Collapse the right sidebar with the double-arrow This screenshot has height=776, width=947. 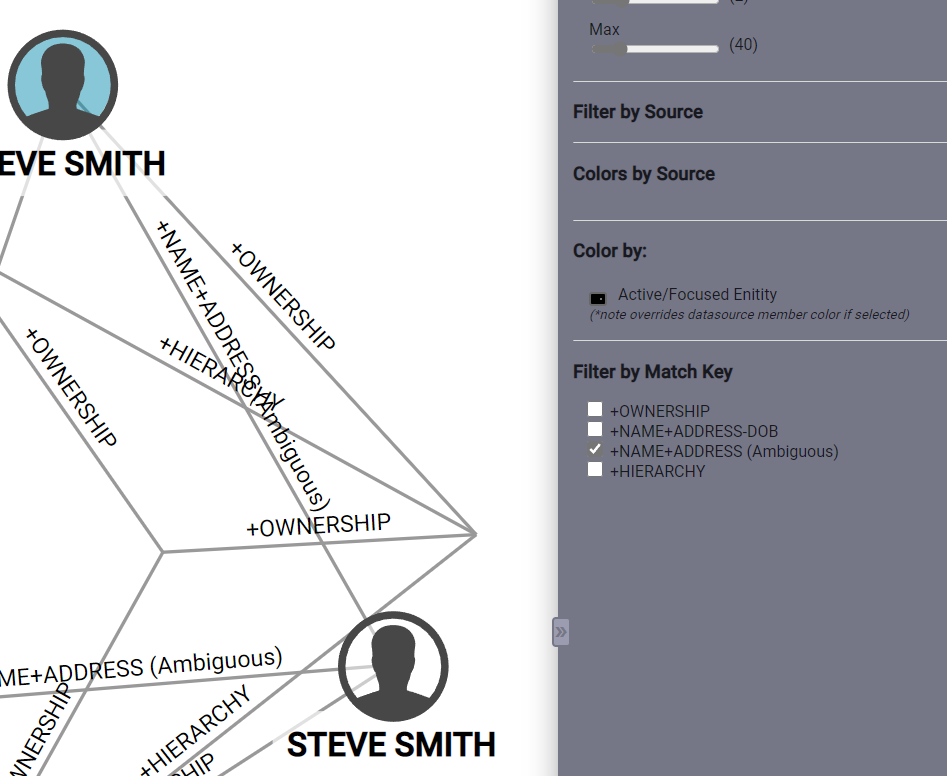[x=560, y=632]
